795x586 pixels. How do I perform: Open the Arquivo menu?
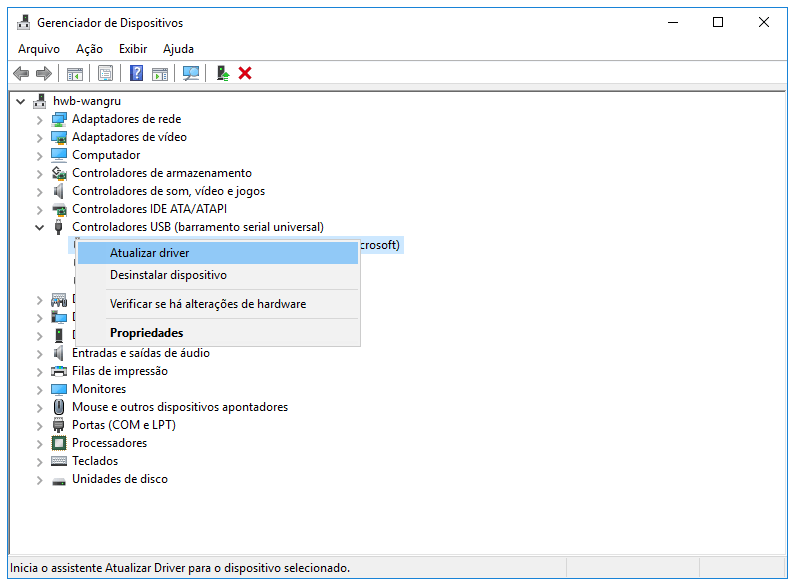point(39,49)
